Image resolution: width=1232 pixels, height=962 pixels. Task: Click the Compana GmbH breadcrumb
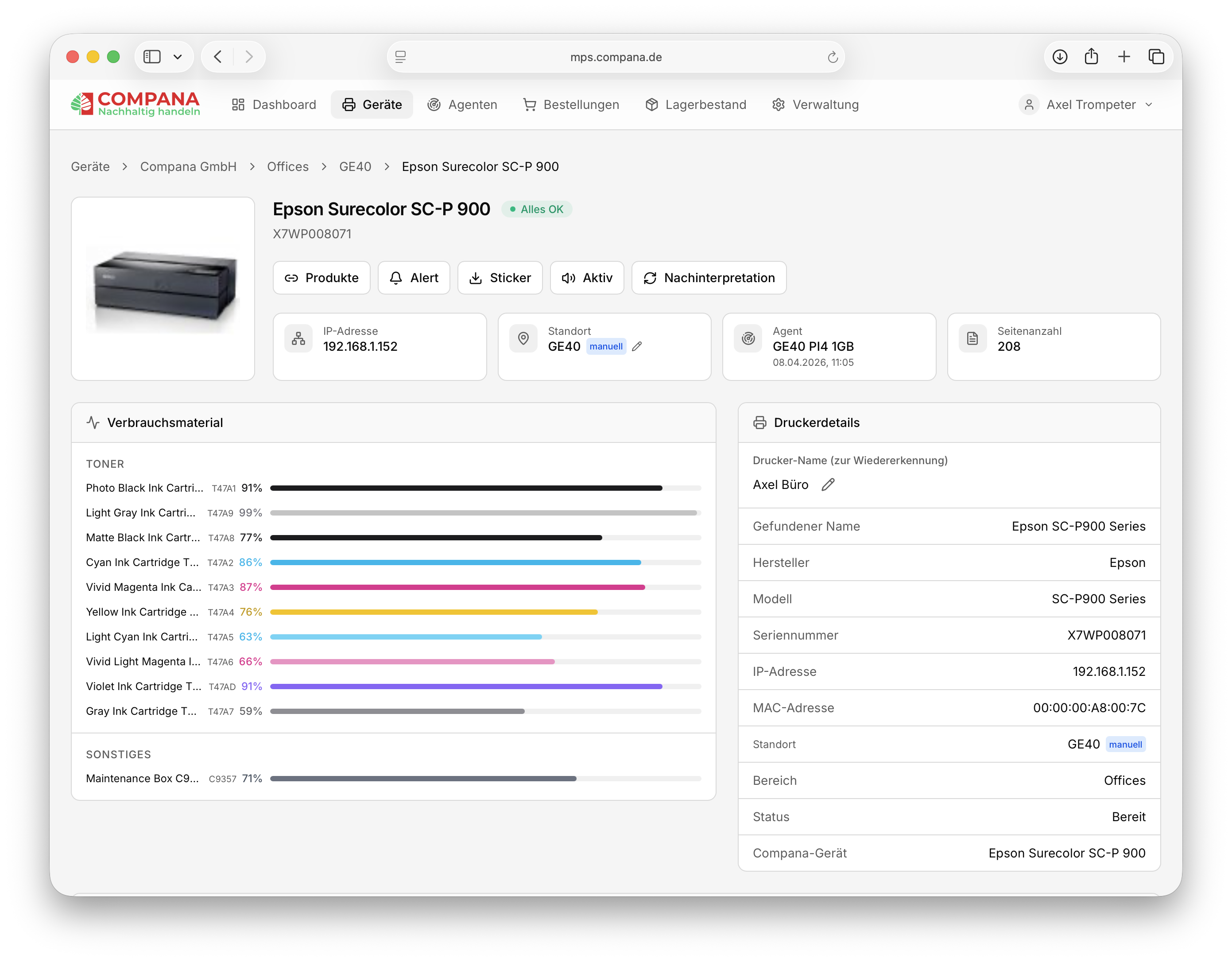[188, 167]
